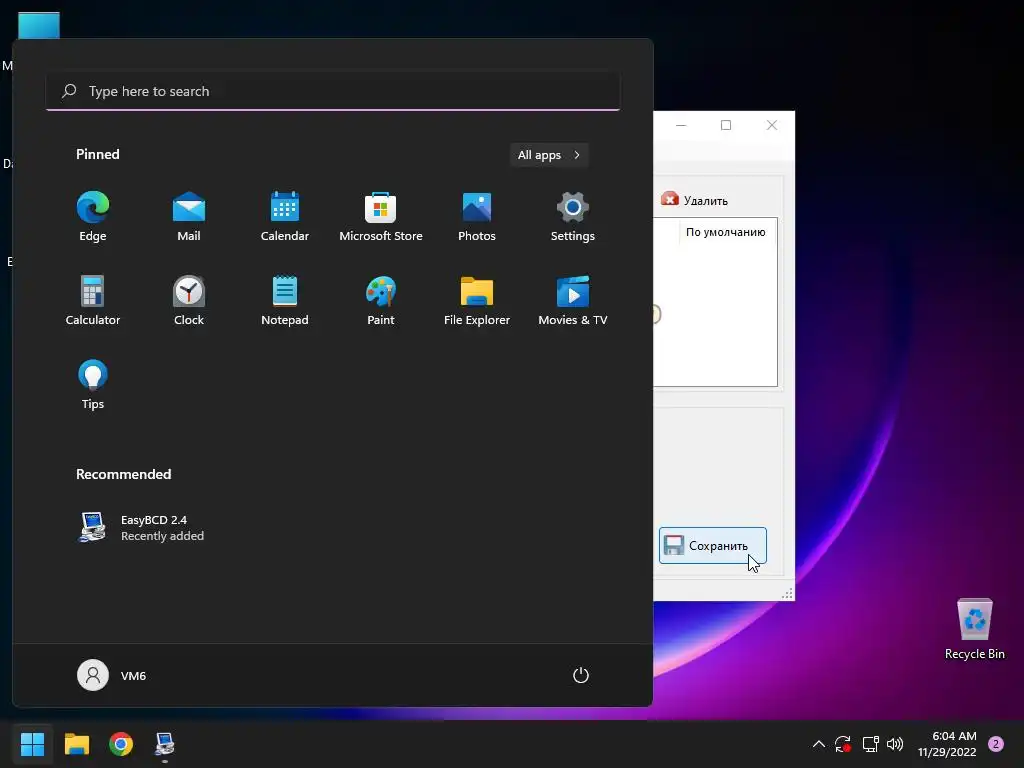Expand All apps list
1024x768 pixels.
549,155
